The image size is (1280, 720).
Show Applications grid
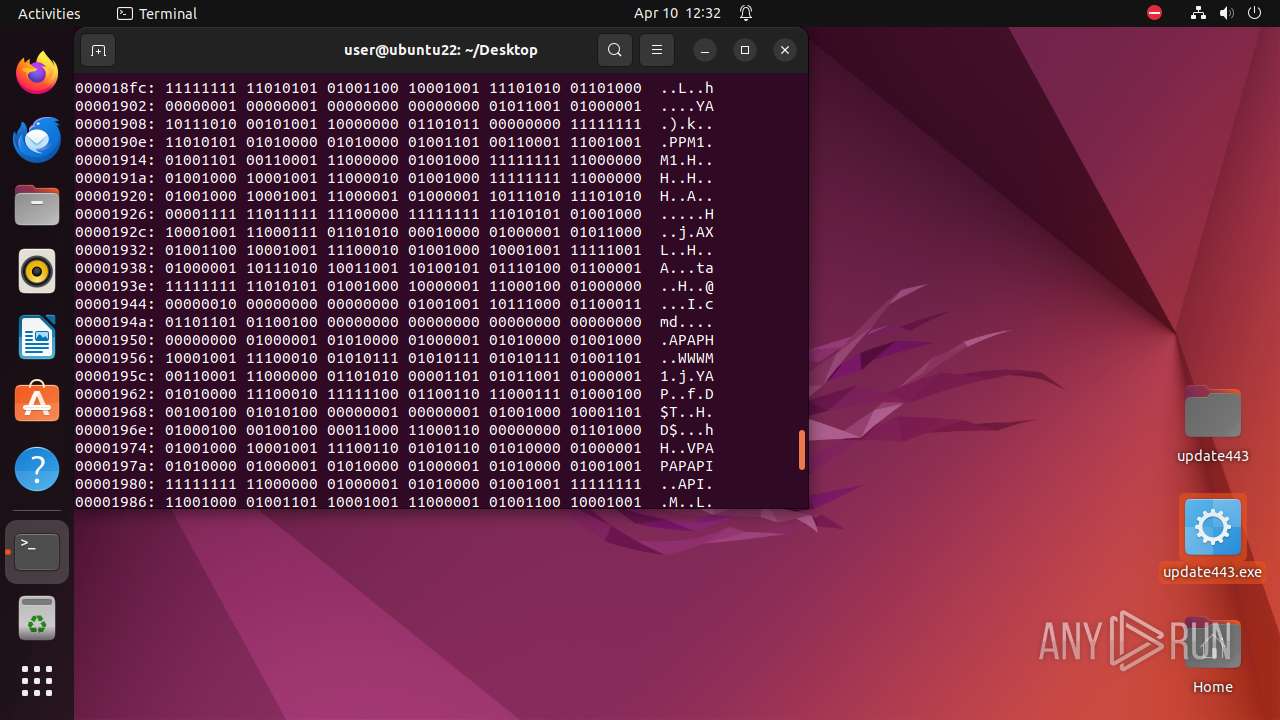click(x=37, y=681)
